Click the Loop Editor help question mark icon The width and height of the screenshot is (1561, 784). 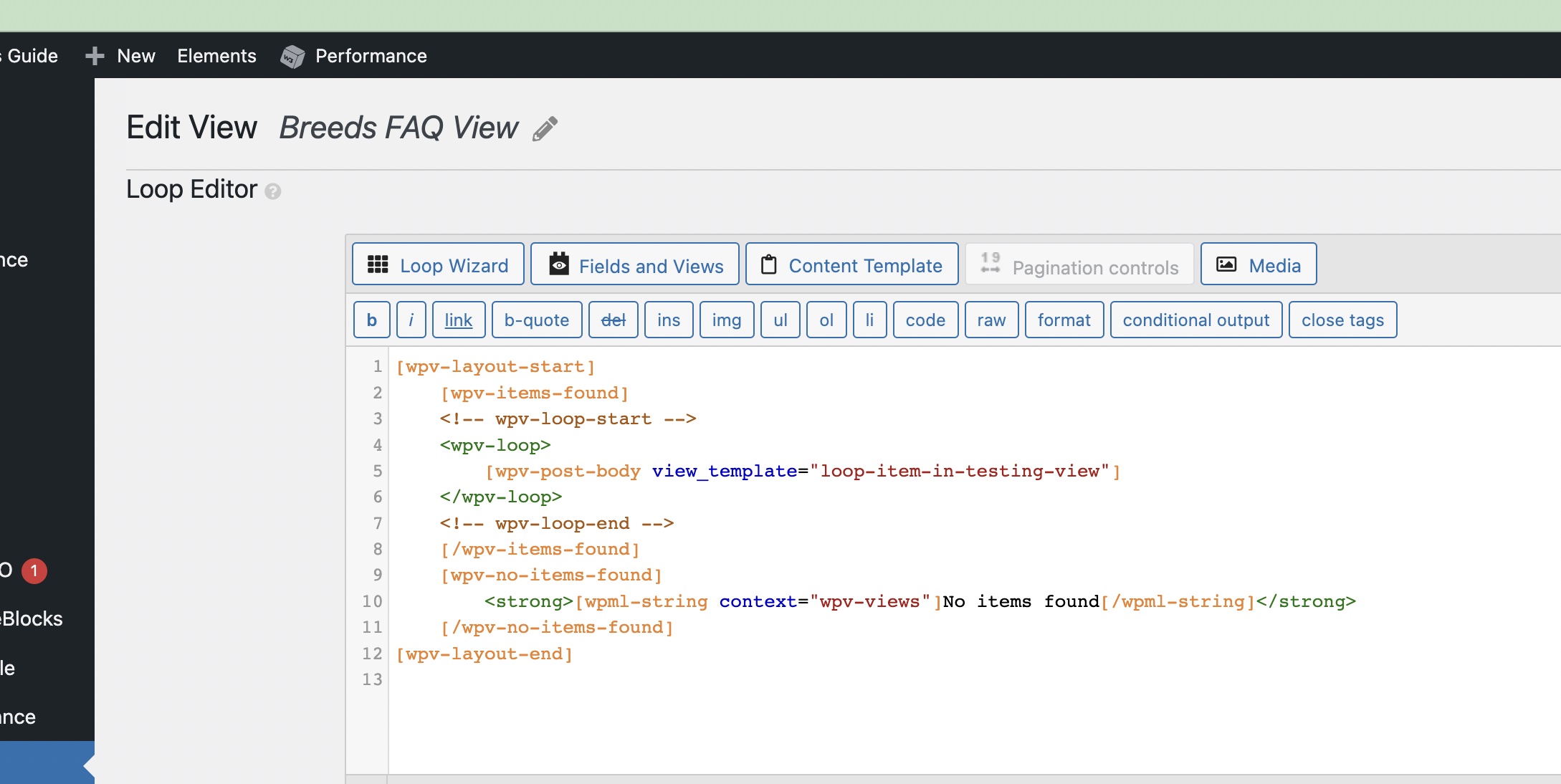coord(272,191)
